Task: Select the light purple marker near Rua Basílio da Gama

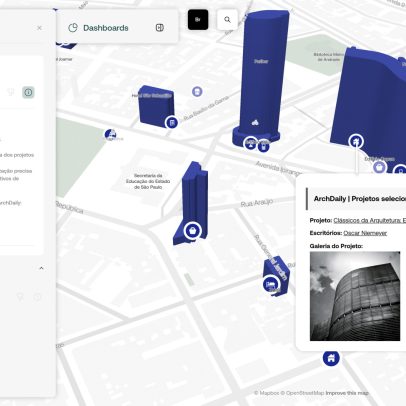Action: tap(197, 91)
